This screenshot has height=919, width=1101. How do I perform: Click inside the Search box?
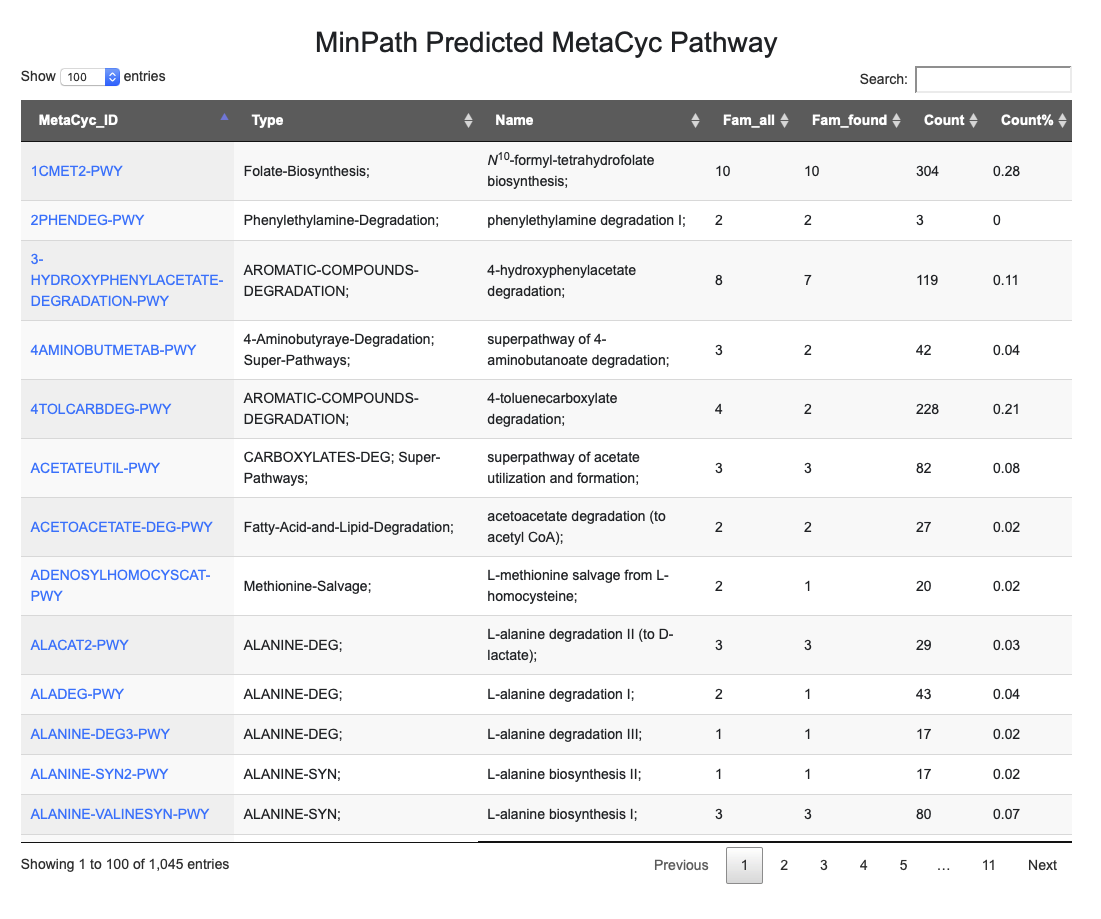tap(992, 79)
